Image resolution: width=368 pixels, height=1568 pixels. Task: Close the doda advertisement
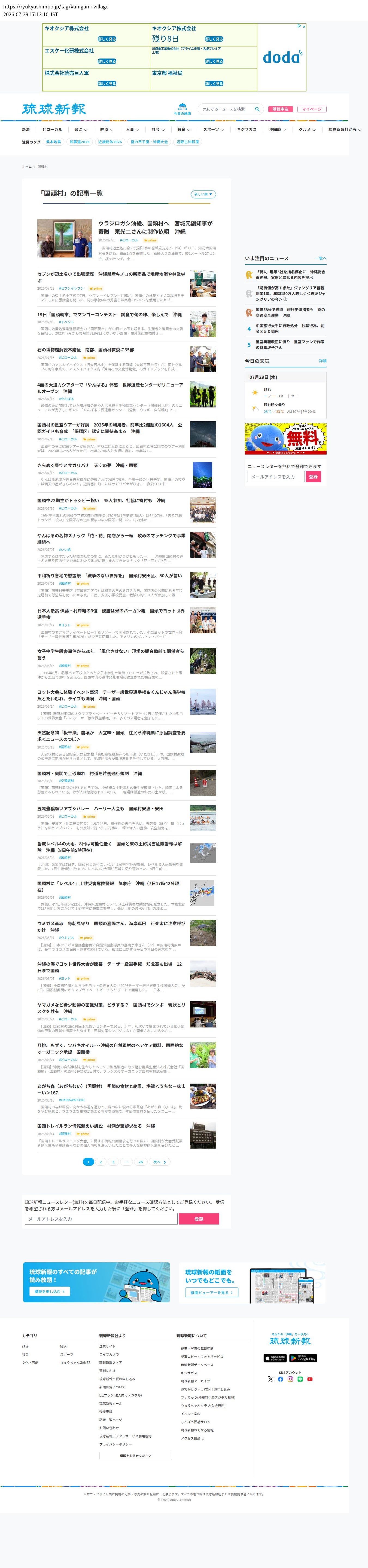click(x=303, y=26)
